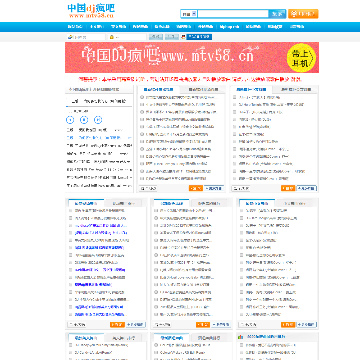Click the QQ penguin login button
Viewport: 360px width, 360px height.
click(x=196, y=37)
